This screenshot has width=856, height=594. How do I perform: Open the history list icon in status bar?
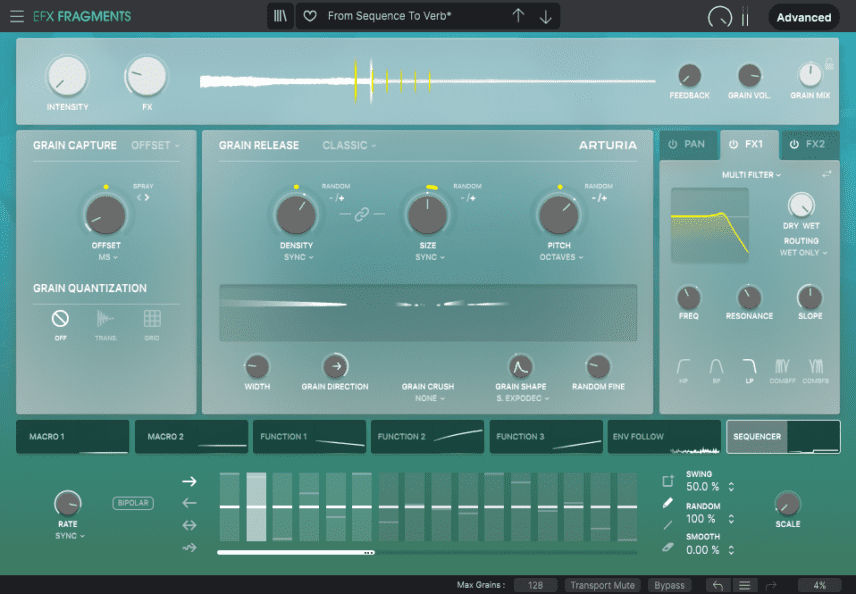745,585
